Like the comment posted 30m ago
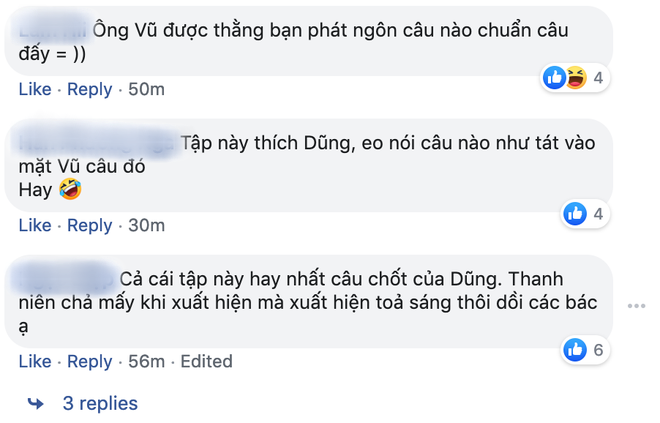The width and height of the screenshot is (660, 423). pyautogui.click(x=35, y=226)
